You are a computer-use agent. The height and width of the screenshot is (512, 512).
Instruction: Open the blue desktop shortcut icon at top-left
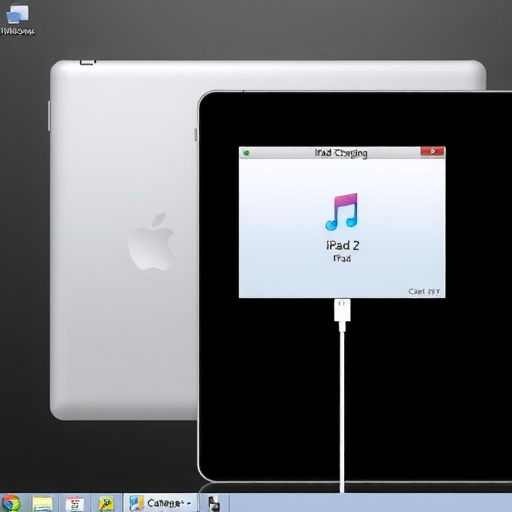pyautogui.click(x=17, y=14)
